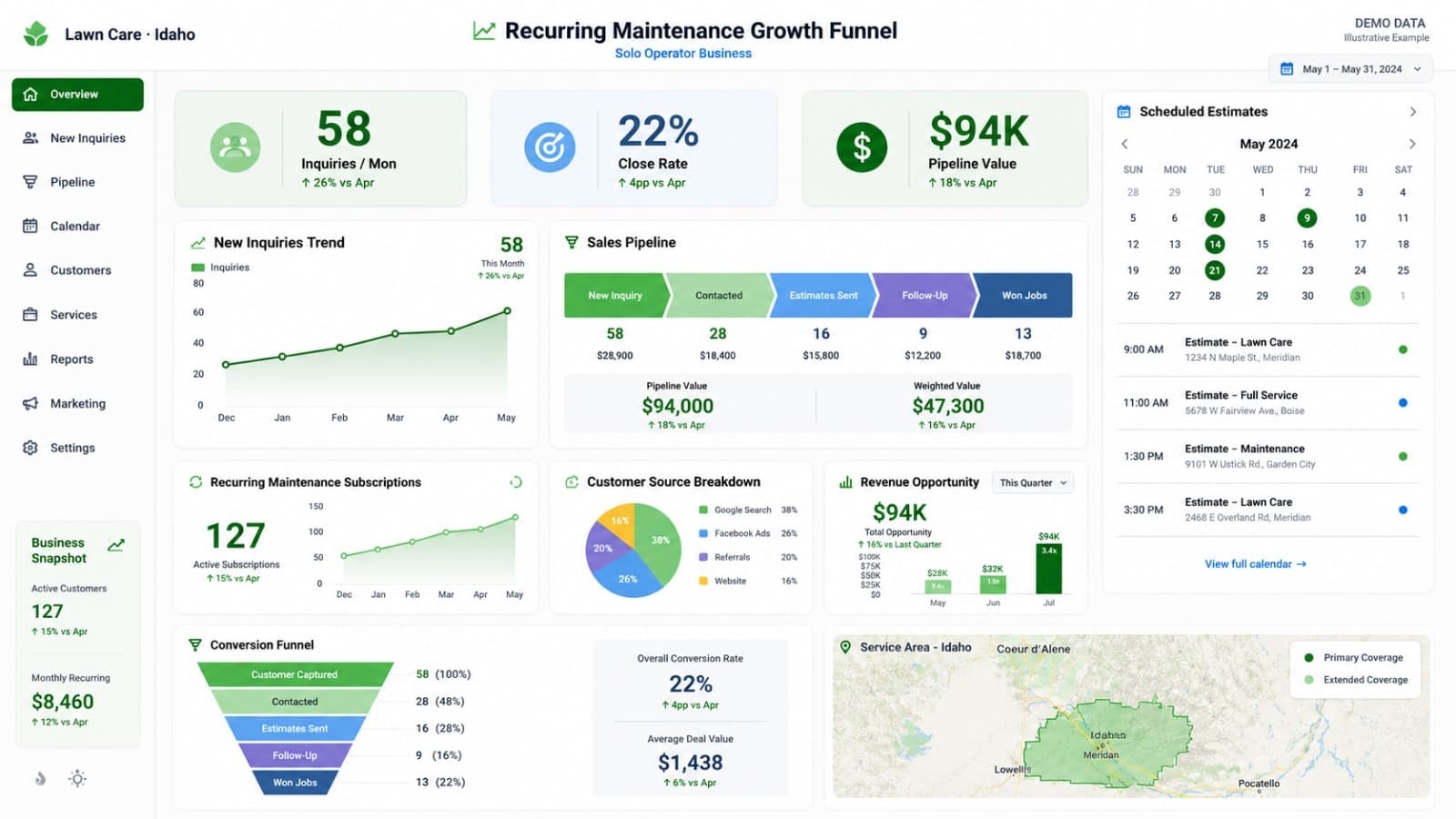Click the Business Snapshot trend icon
1456x819 pixels.
tap(116, 545)
